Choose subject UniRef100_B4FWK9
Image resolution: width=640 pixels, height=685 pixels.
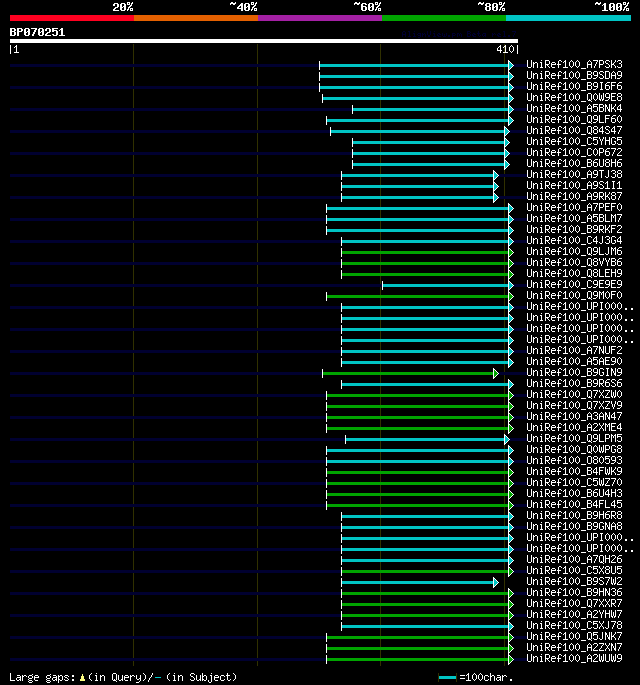tap(574, 472)
